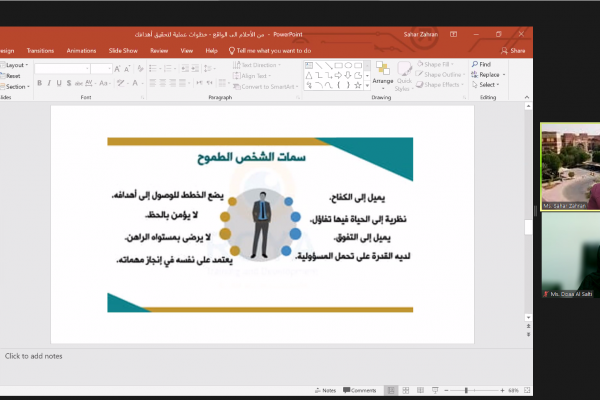Click Reset slide button
Image resolution: width=600 pixels, height=400 pixels.
pyautogui.click(x=12, y=75)
